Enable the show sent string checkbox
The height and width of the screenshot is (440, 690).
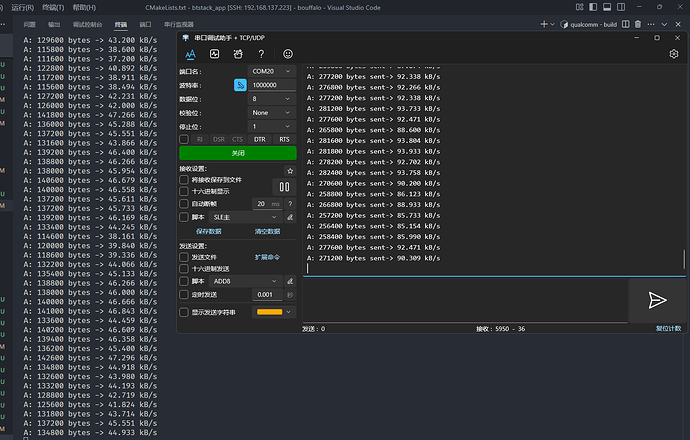point(184,312)
